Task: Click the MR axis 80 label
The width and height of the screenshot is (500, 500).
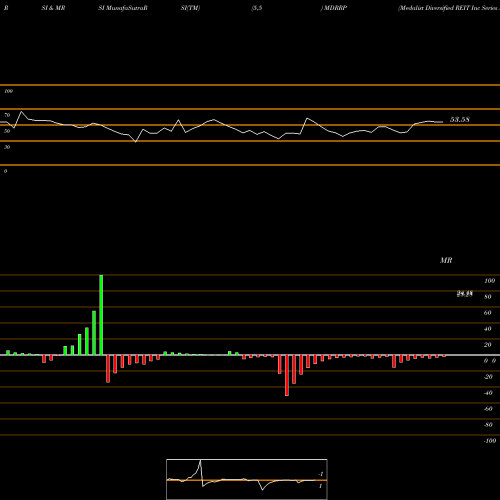Action: click(488, 297)
